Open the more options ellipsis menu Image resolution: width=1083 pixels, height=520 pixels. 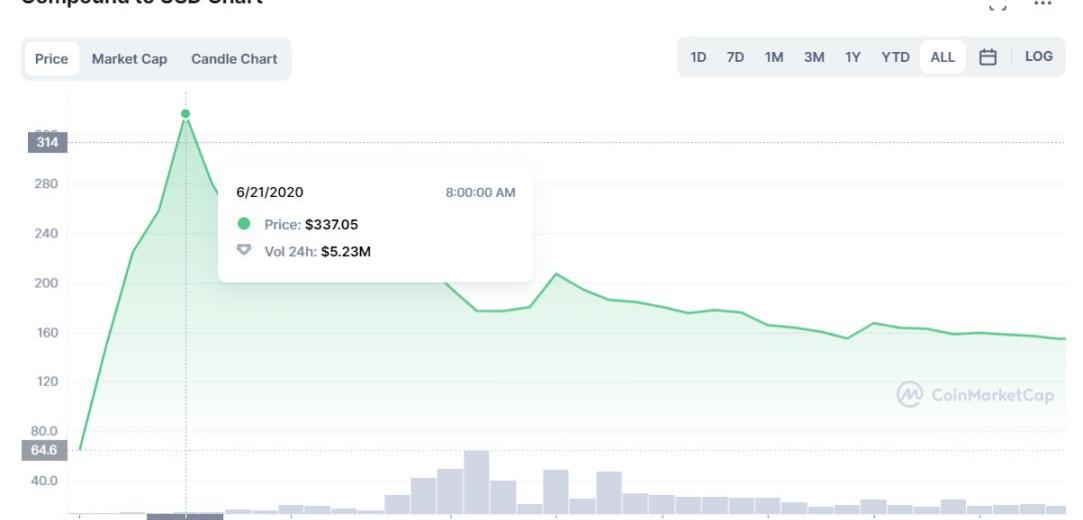(x=1043, y=4)
